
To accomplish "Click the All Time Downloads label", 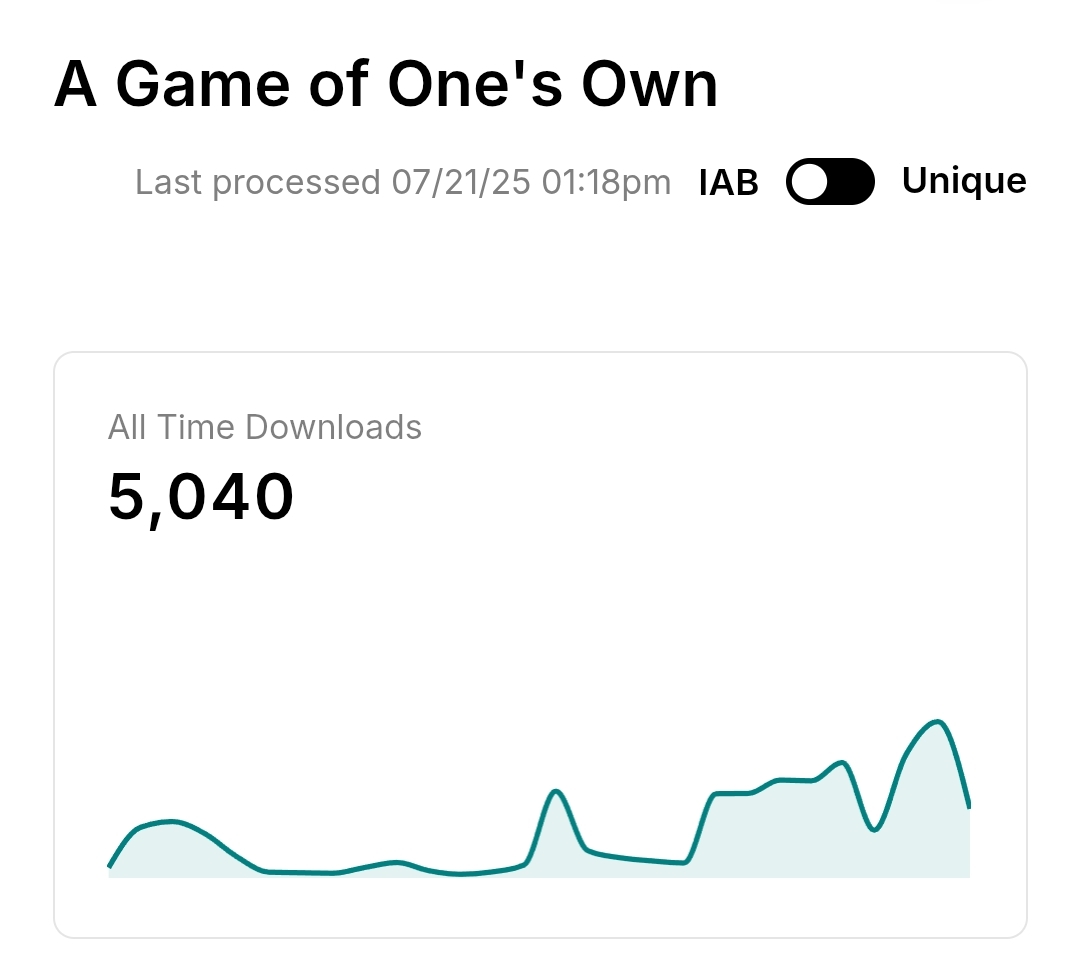I will coord(265,427).
